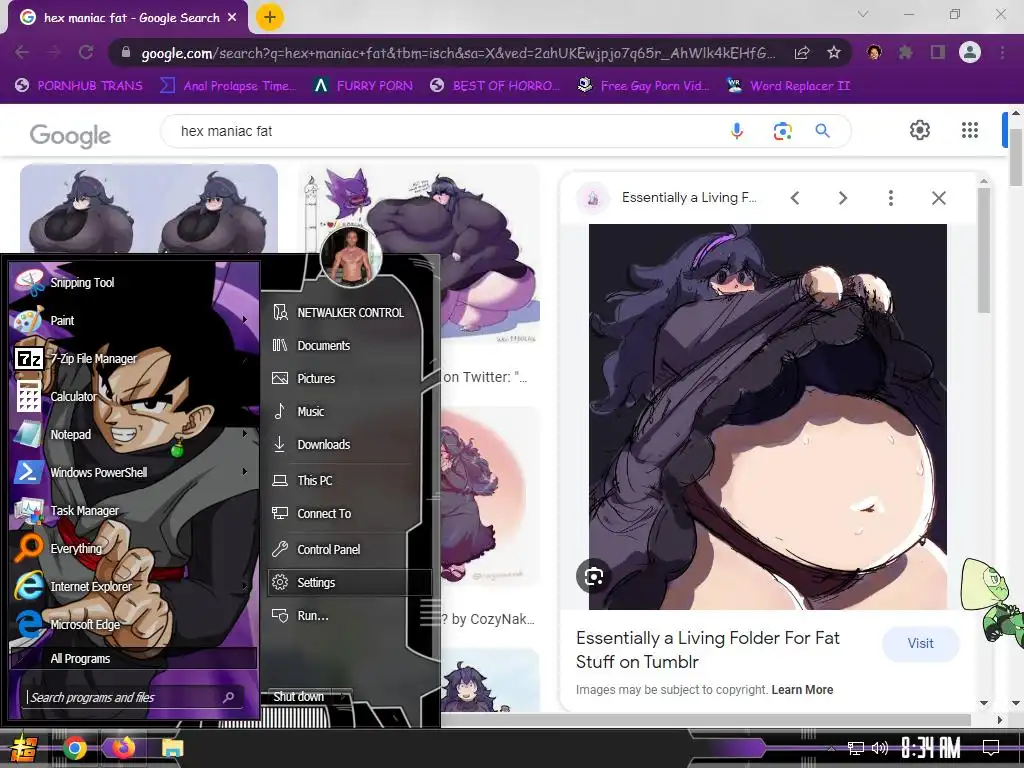Bookmark this page with the star icon
This screenshot has height=768, width=1024.
point(833,53)
